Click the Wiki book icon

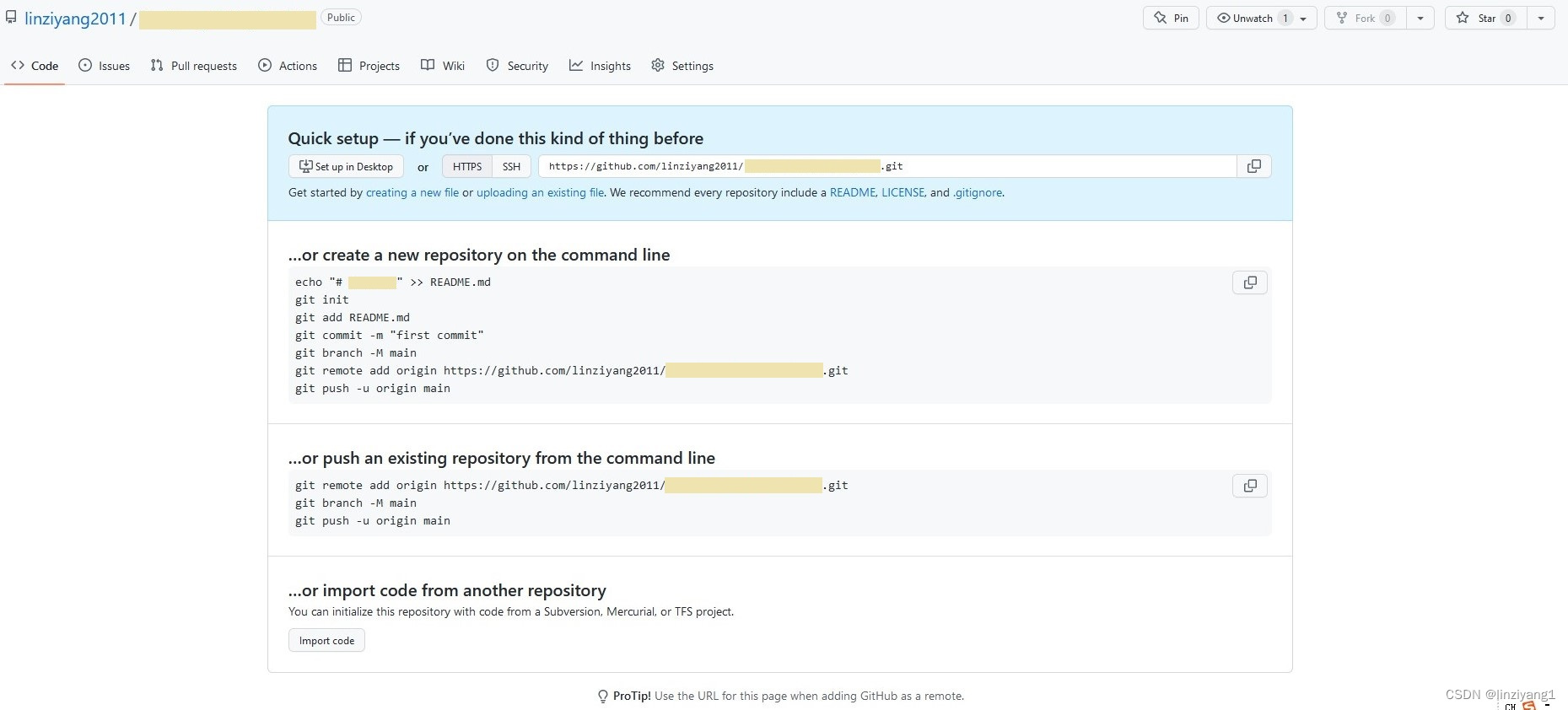tap(428, 65)
